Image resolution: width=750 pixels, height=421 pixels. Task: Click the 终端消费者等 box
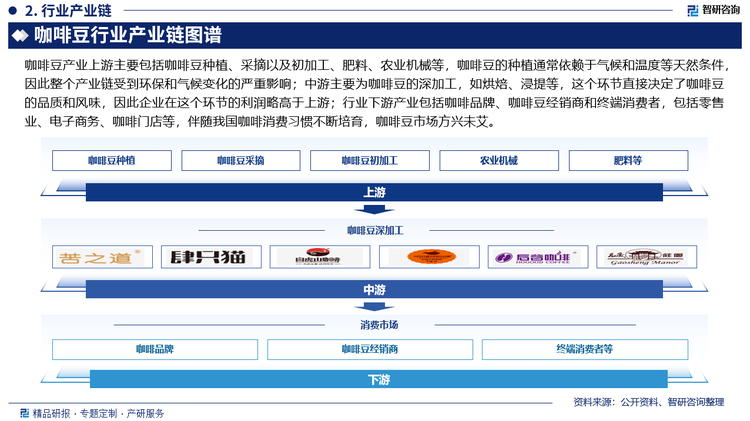coord(585,349)
